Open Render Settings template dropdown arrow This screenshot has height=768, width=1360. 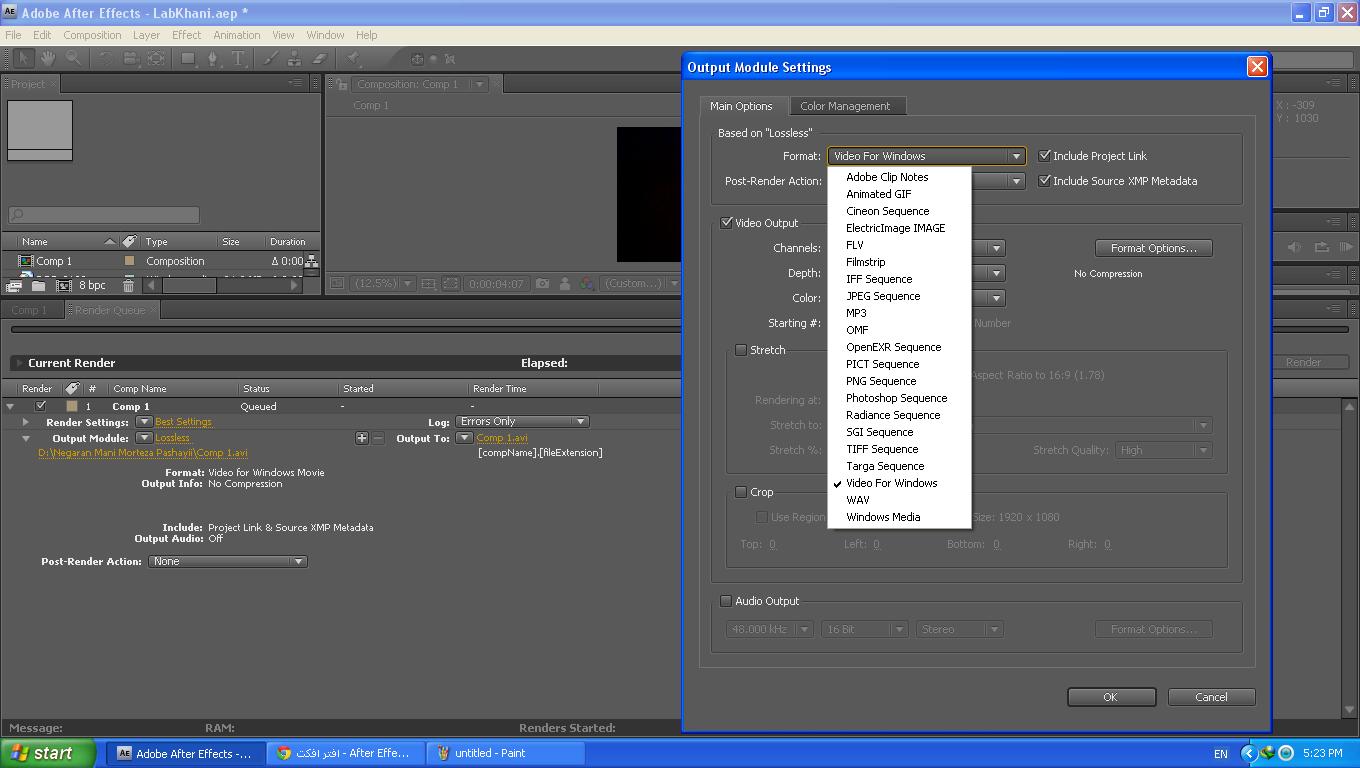click(x=144, y=422)
